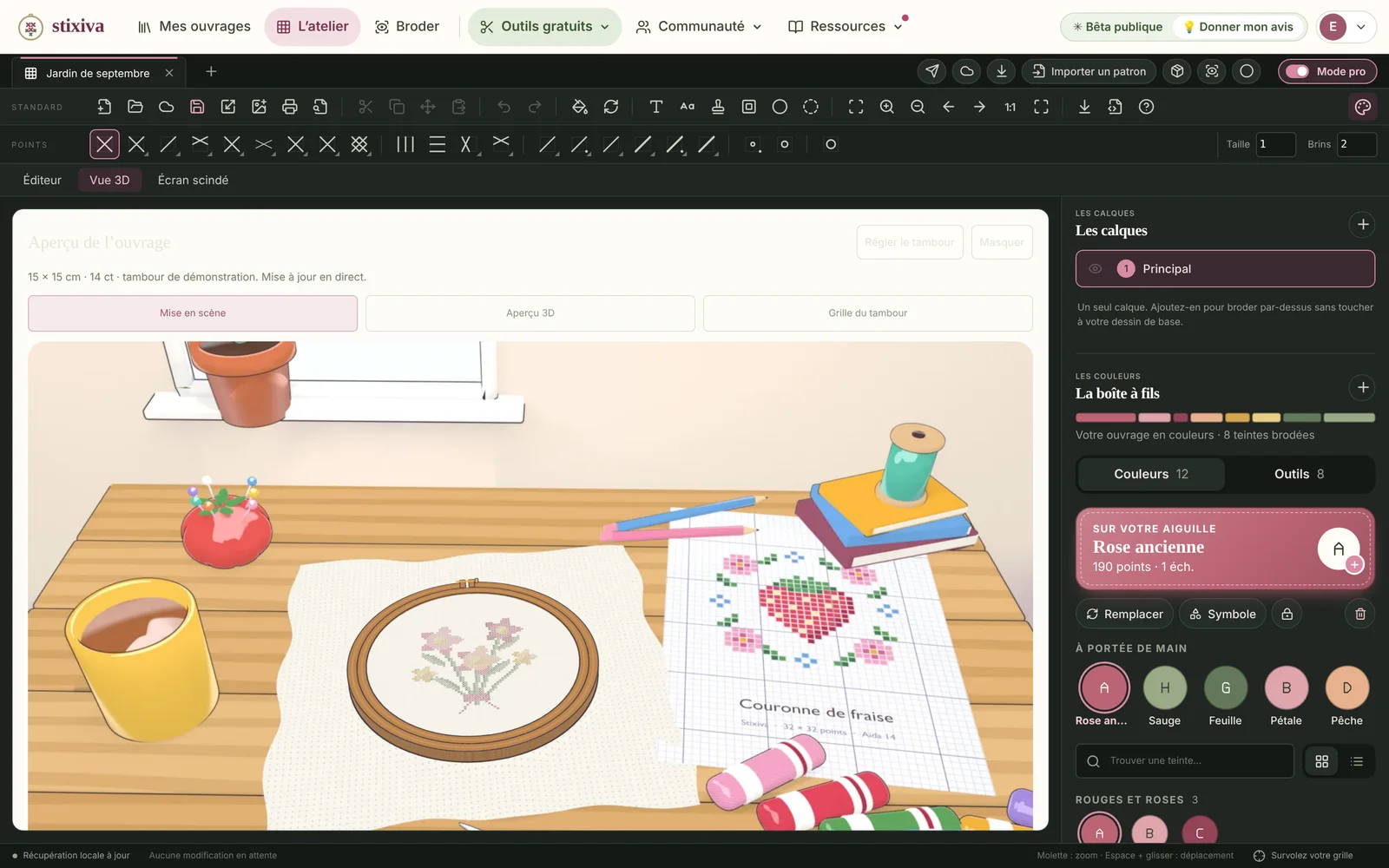
Task: Click the Remplacer button
Action: pos(1125,614)
